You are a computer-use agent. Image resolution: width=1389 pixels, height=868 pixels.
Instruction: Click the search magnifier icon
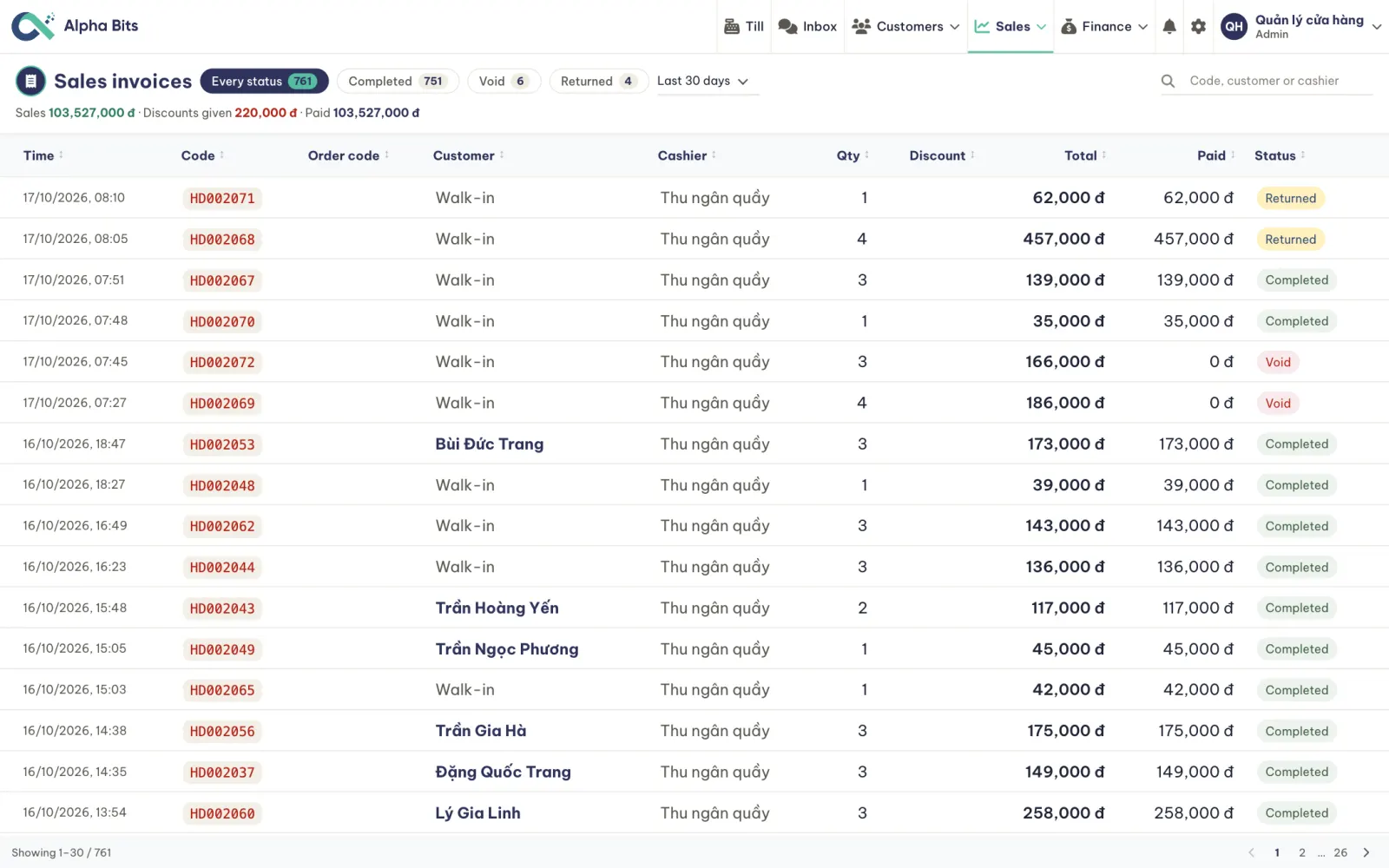click(1168, 81)
